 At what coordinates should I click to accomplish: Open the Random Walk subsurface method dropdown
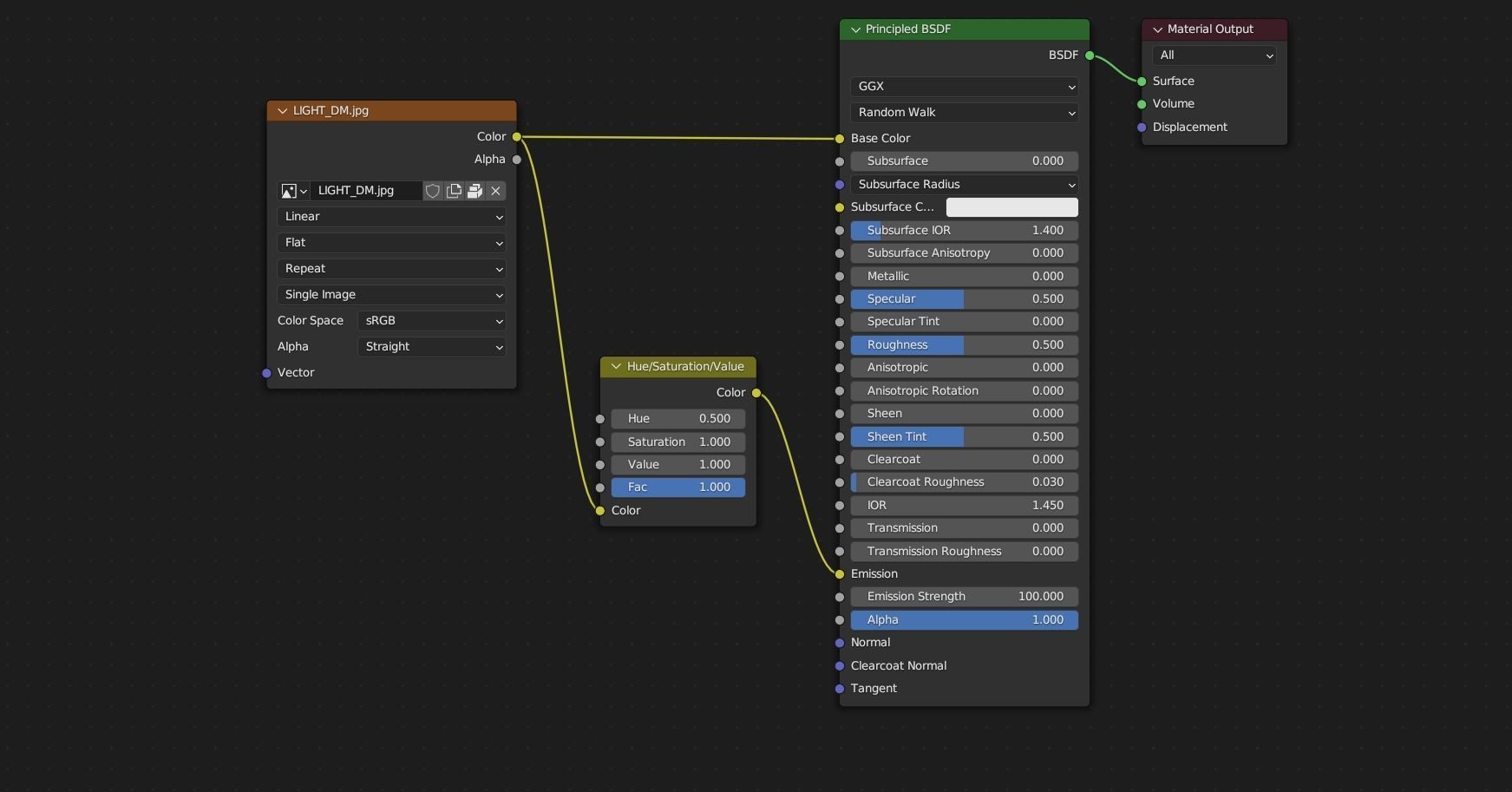(x=964, y=113)
